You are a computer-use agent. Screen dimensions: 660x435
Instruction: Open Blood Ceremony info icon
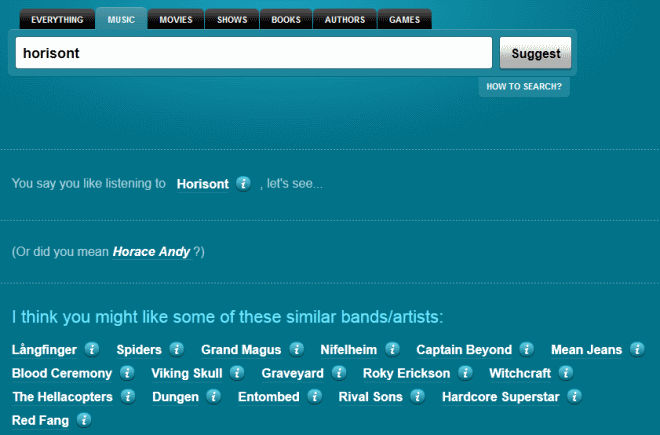click(127, 373)
